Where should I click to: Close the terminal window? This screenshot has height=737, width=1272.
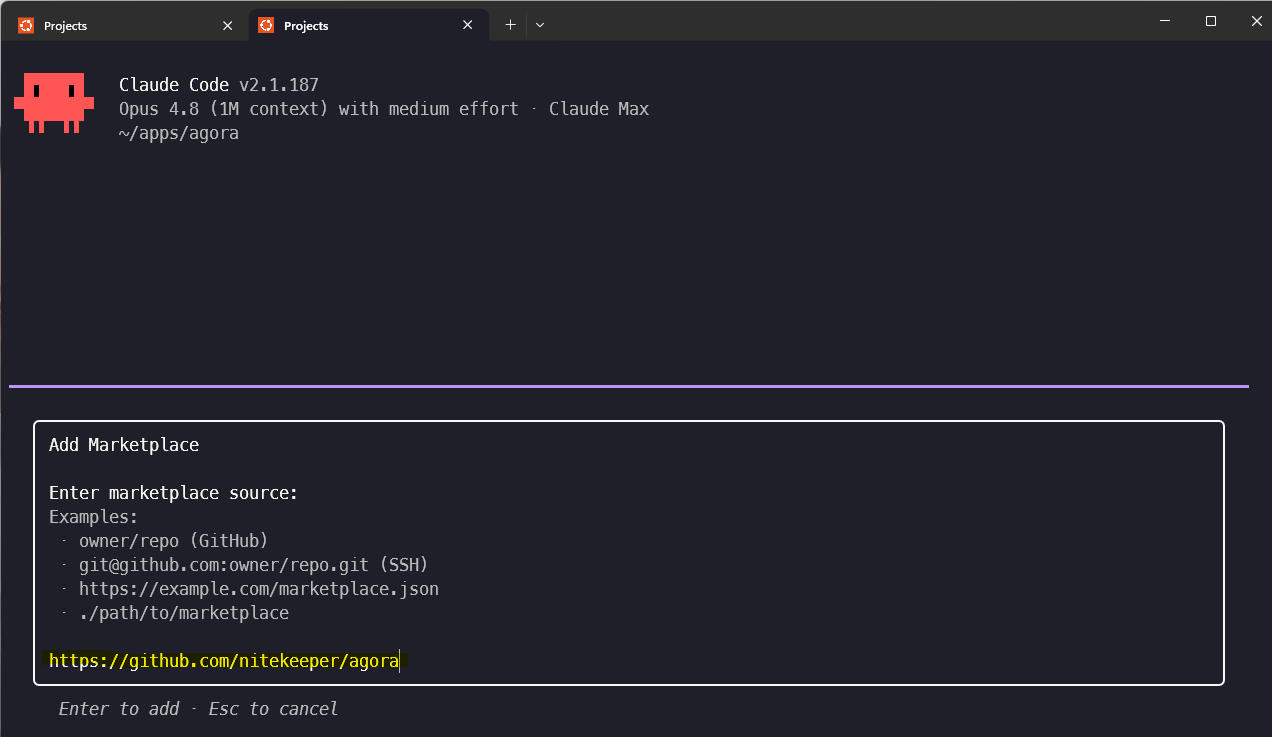coord(1256,21)
